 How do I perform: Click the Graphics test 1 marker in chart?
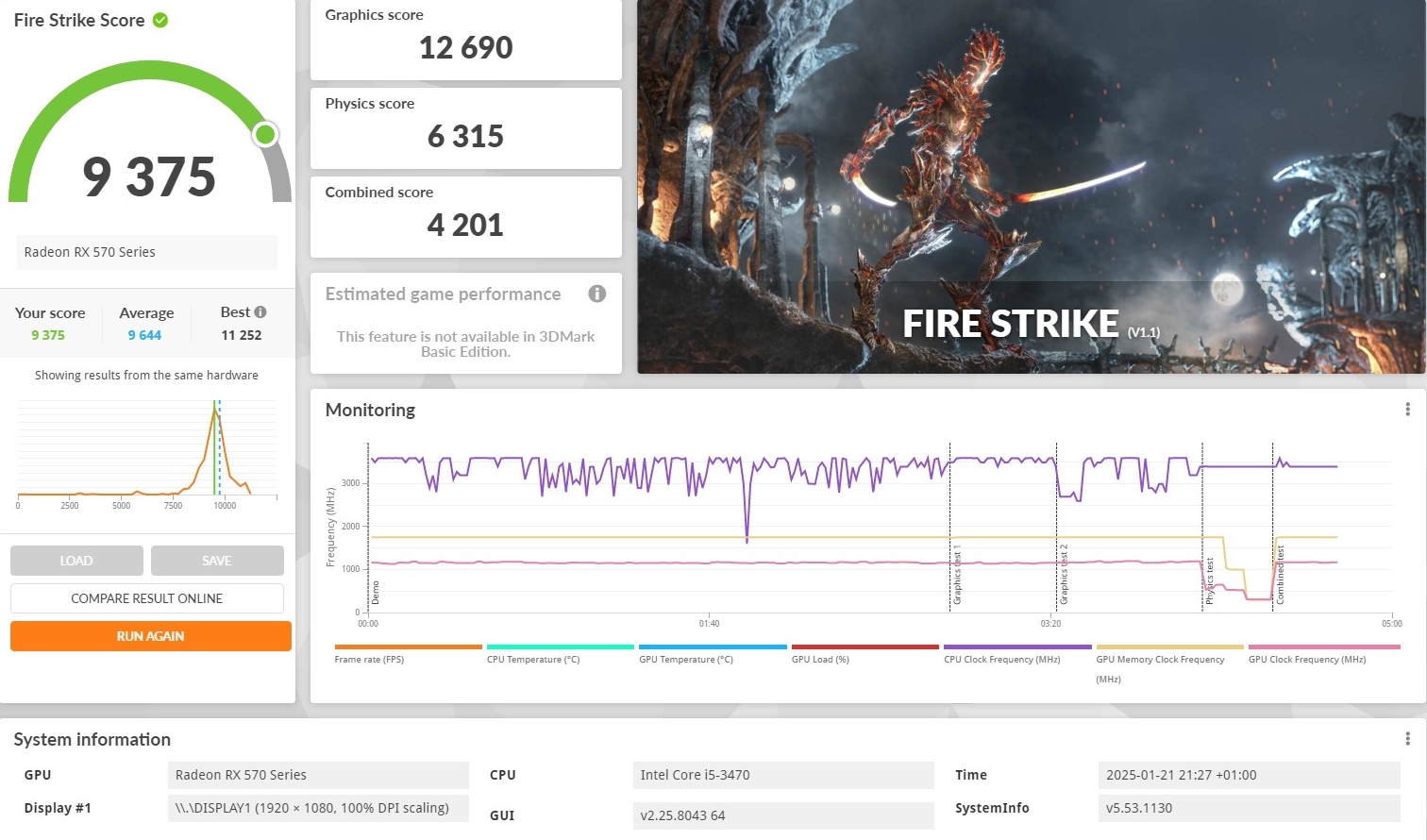click(x=956, y=574)
